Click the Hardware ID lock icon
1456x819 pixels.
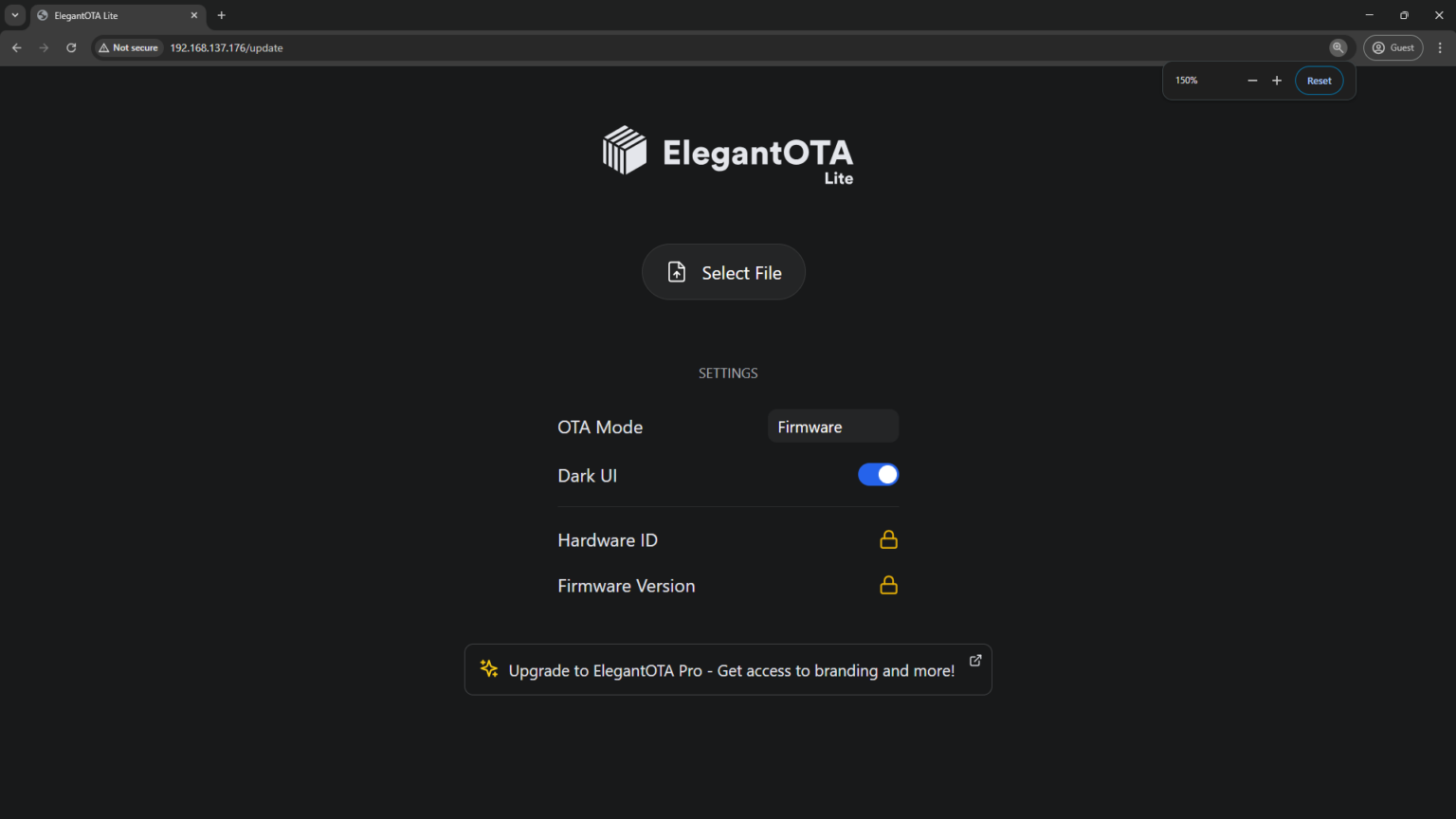(888, 539)
